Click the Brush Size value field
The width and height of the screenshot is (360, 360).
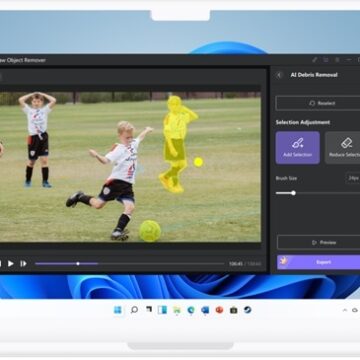[x=352, y=178]
